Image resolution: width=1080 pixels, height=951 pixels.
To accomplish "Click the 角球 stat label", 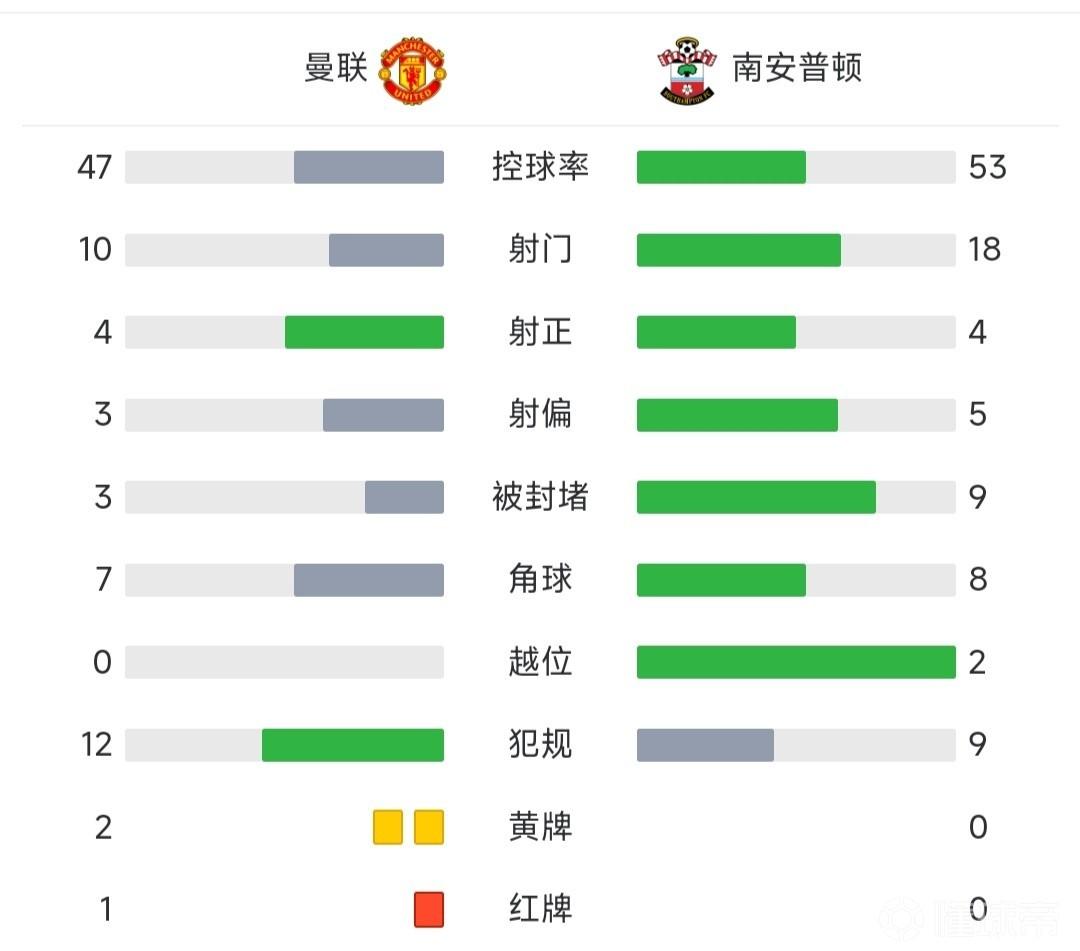I will pos(540,579).
